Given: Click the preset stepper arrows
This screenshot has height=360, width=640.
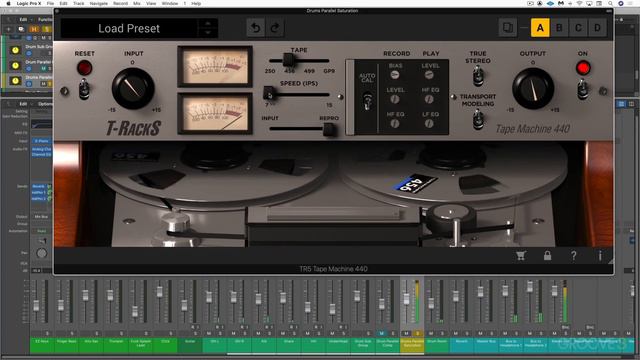Looking at the screenshot, I should click(x=208, y=28).
